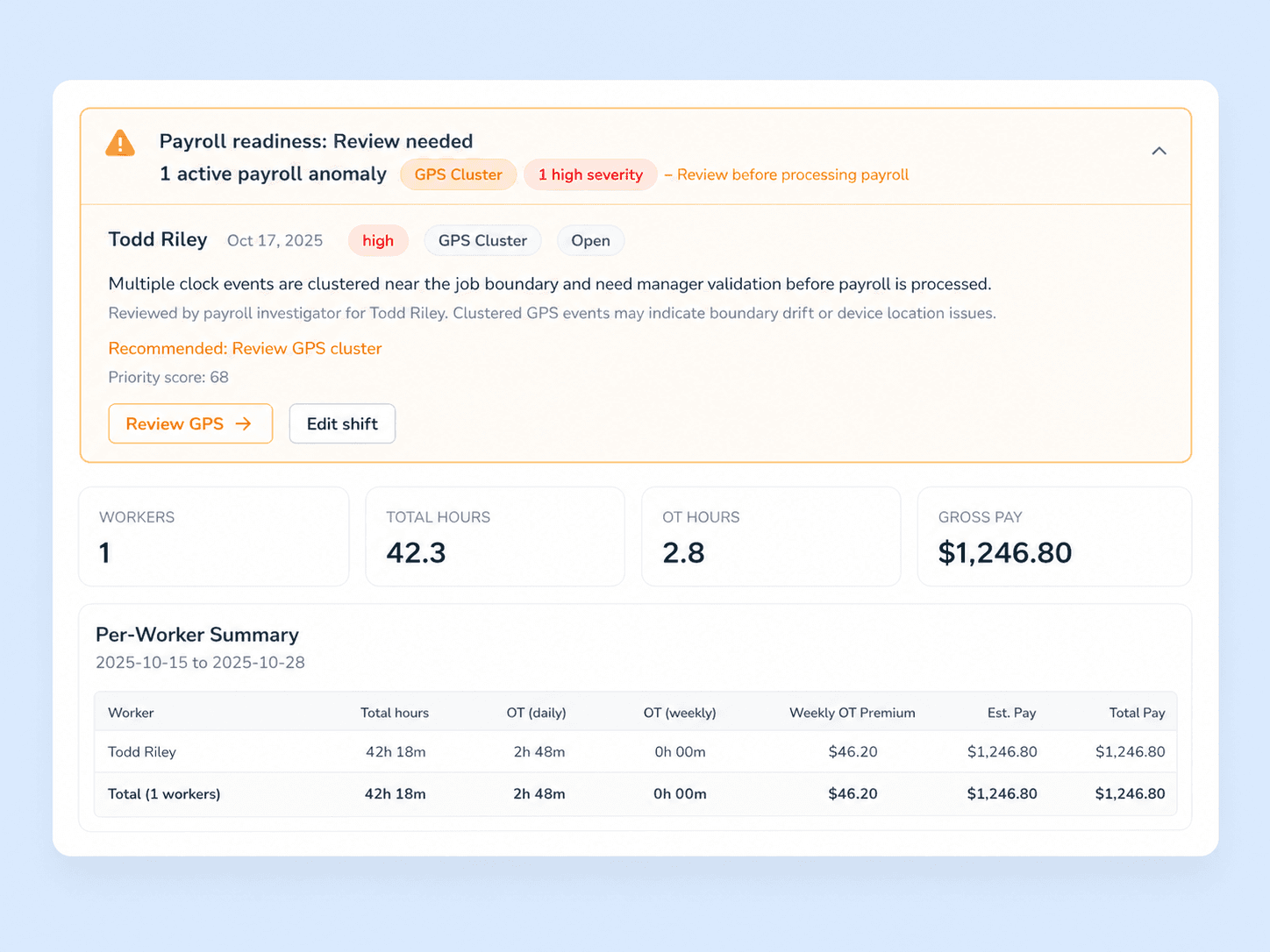This screenshot has height=952, width=1270.
Task: Click the Todd Riley anomaly heading
Action: click(158, 239)
